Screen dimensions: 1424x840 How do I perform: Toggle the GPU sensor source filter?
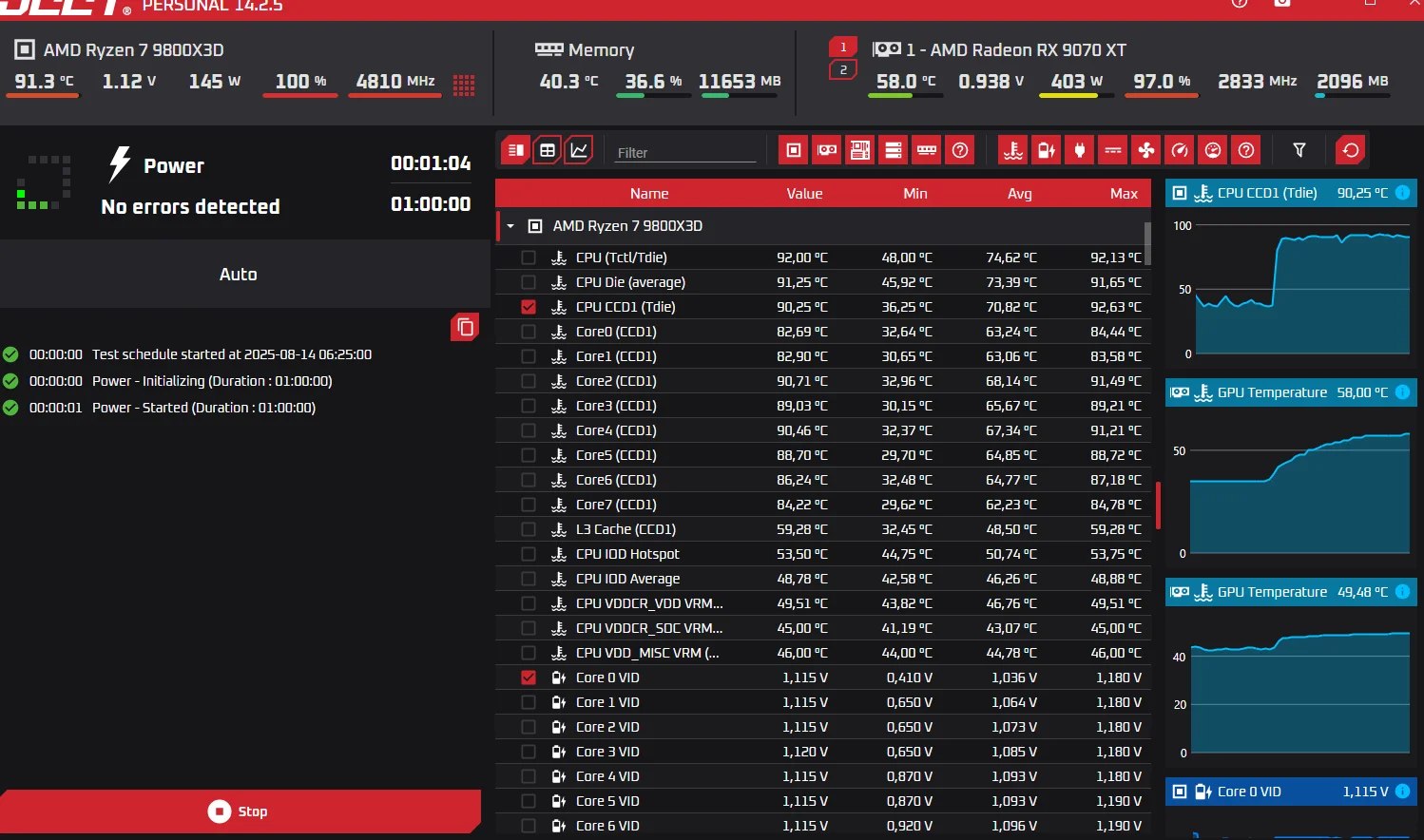(827, 150)
